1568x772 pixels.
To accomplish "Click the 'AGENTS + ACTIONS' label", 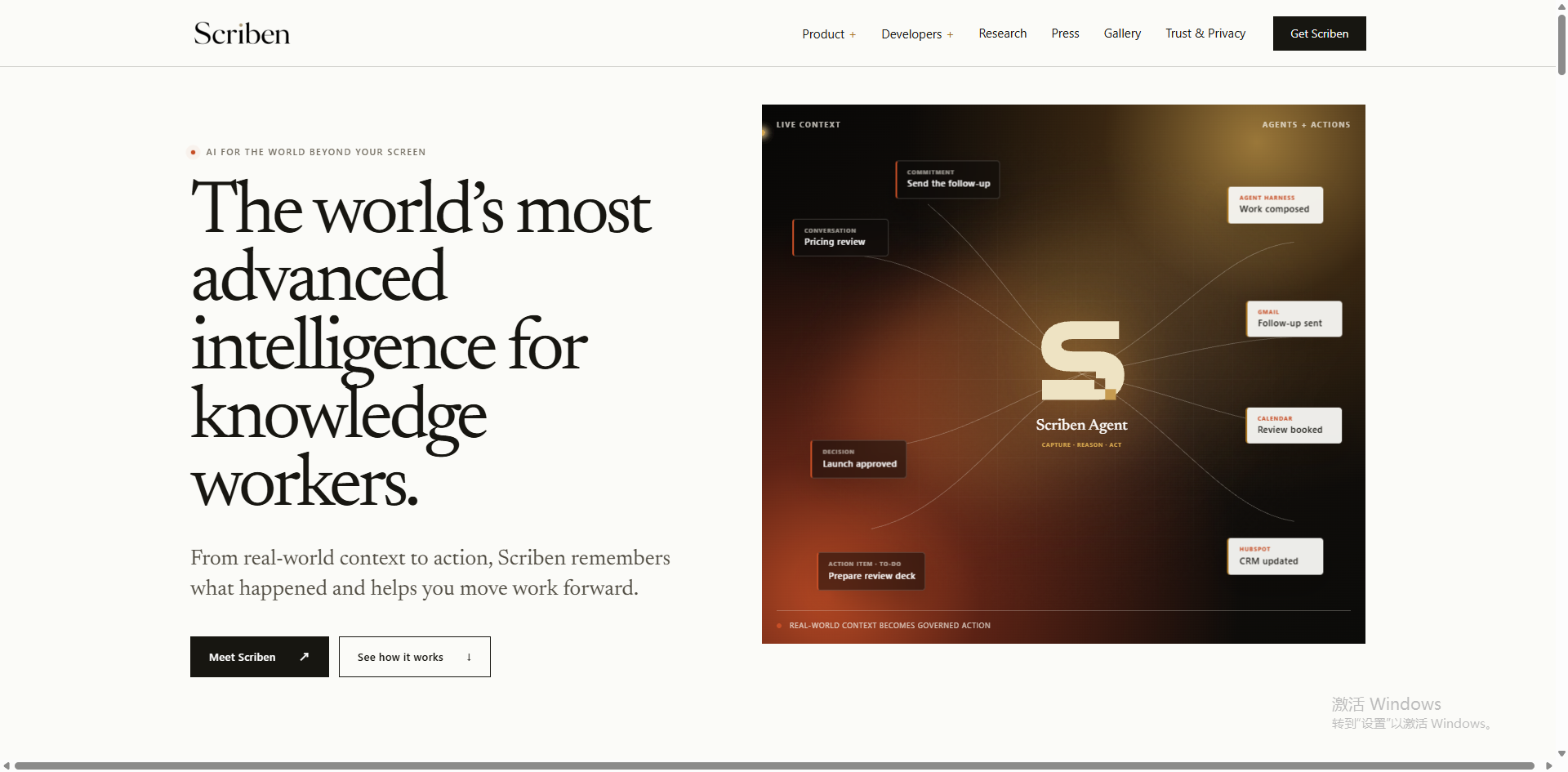I will click(x=1306, y=125).
